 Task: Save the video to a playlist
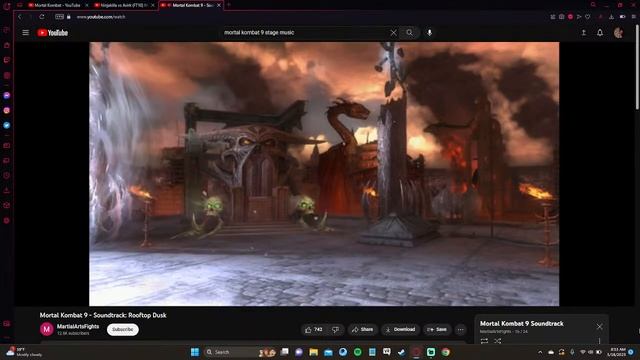(437, 329)
